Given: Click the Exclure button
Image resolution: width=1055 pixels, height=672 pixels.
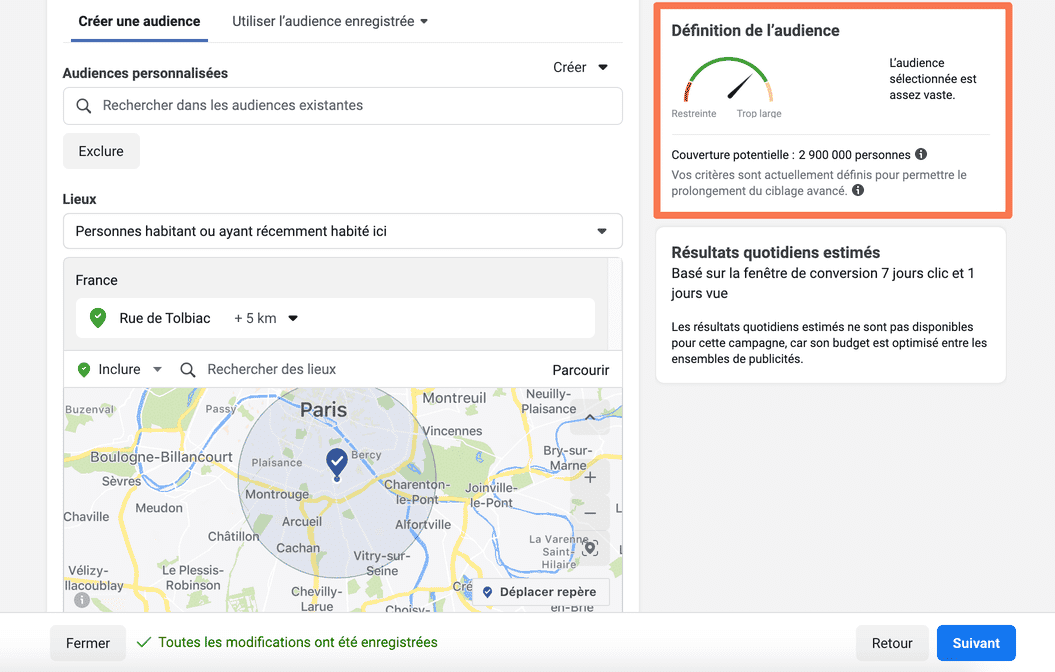Looking at the screenshot, I should 101,151.
